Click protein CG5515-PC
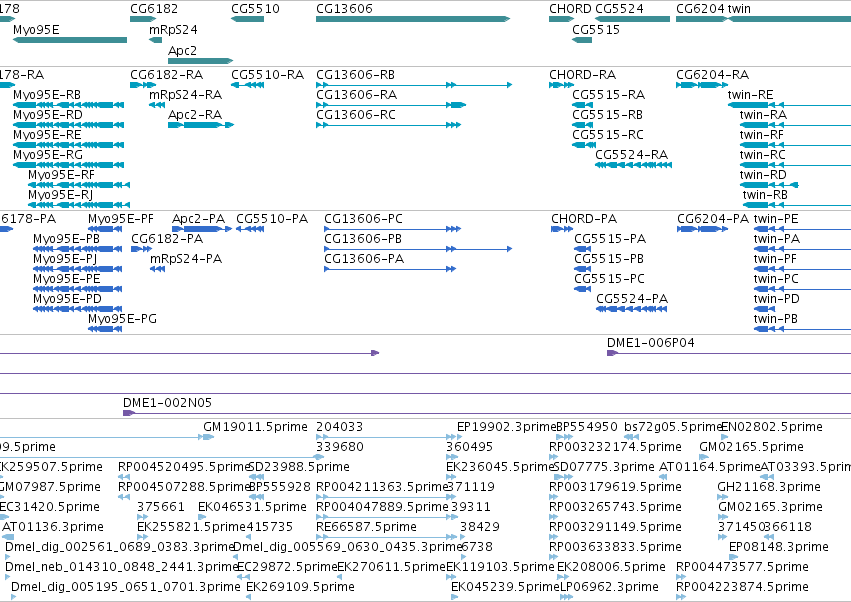Viewport: 851px width, 602px height. point(609,280)
